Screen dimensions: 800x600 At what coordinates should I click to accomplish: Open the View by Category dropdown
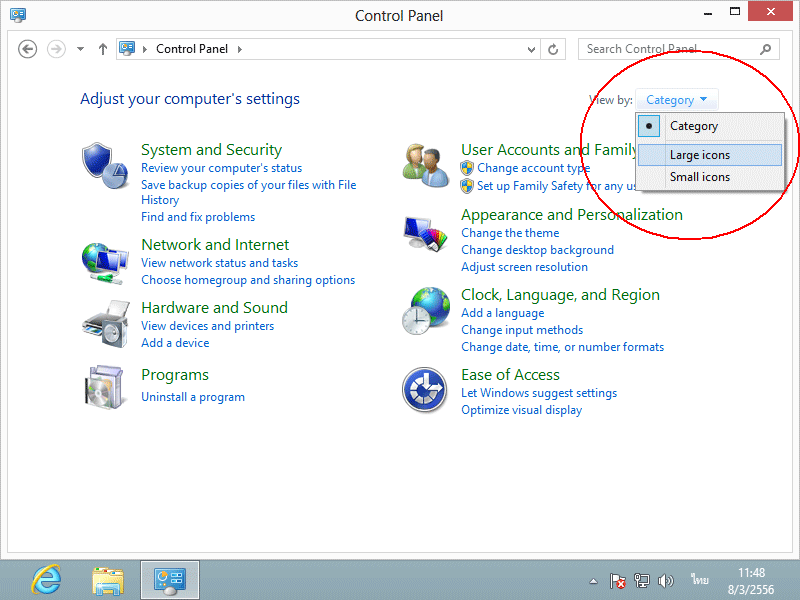click(677, 99)
